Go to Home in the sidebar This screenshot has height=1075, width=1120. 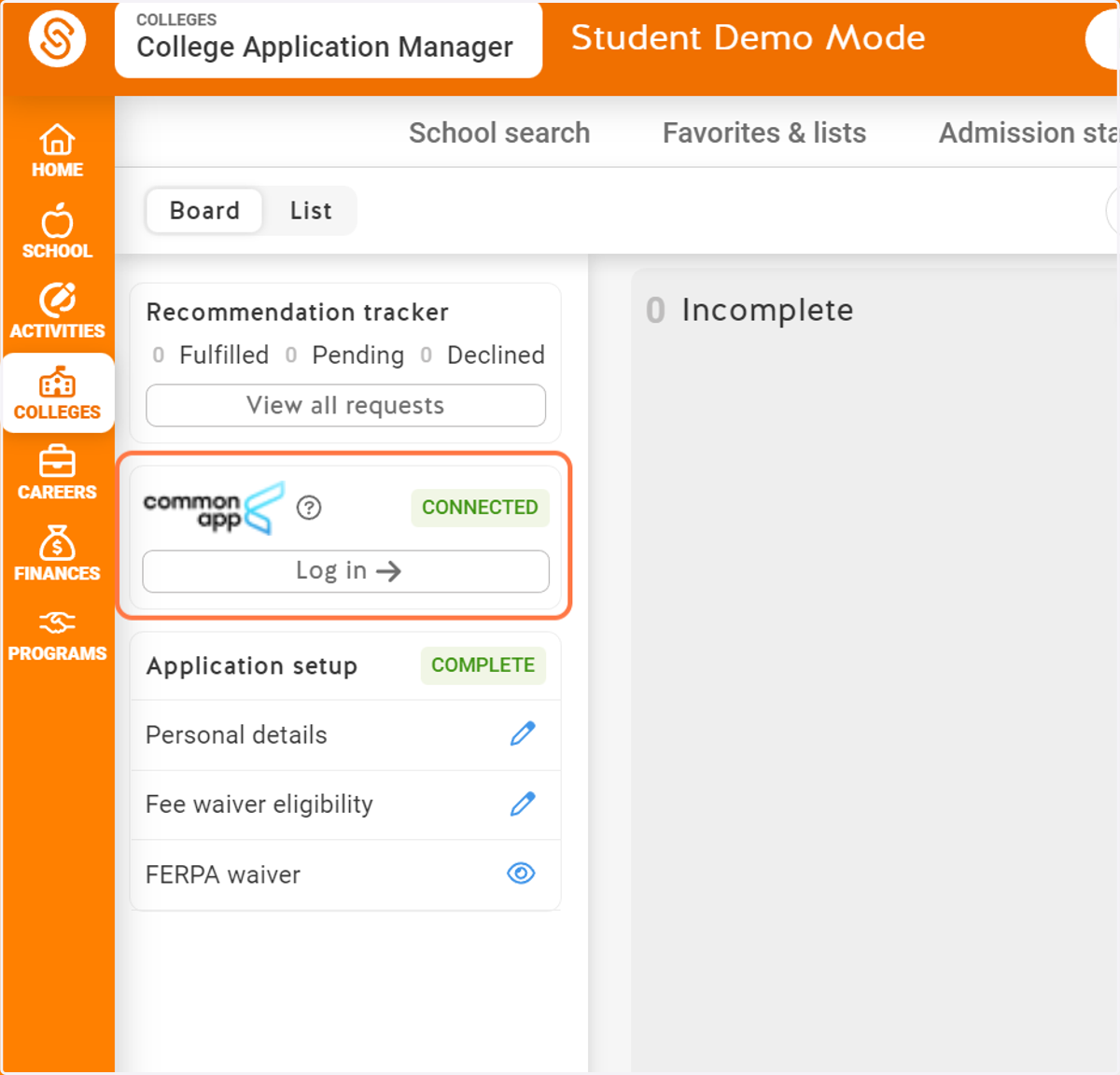pos(57,151)
